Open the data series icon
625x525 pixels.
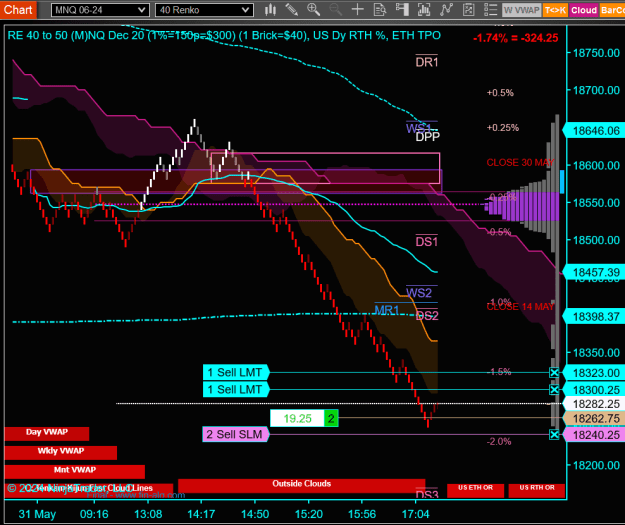pyautogui.click(x=424, y=10)
